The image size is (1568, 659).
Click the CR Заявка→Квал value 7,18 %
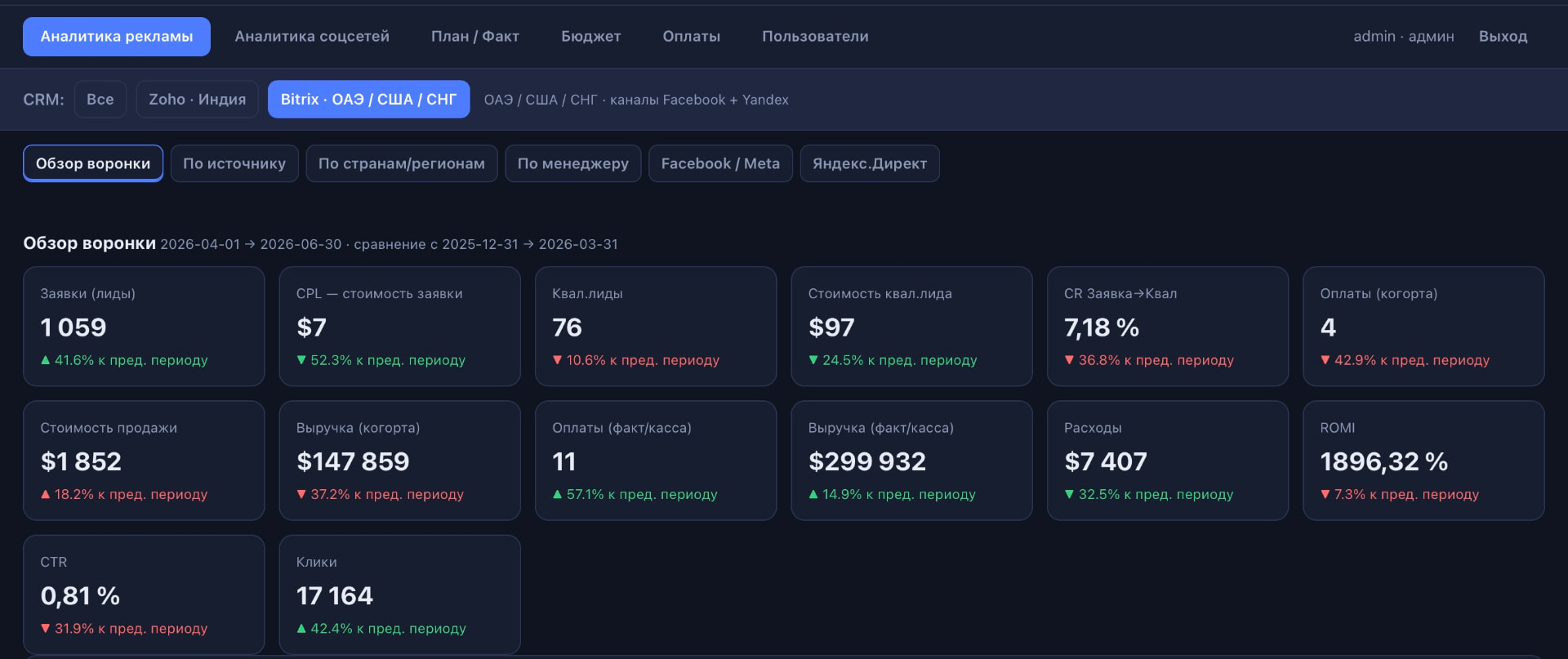[x=1101, y=327]
